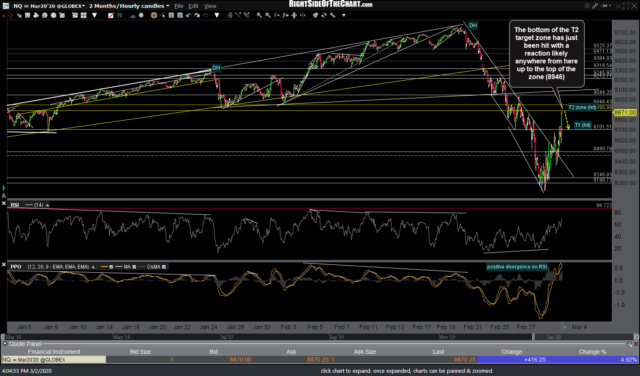Click the four-arrow crosshair icon

pos(294,16)
